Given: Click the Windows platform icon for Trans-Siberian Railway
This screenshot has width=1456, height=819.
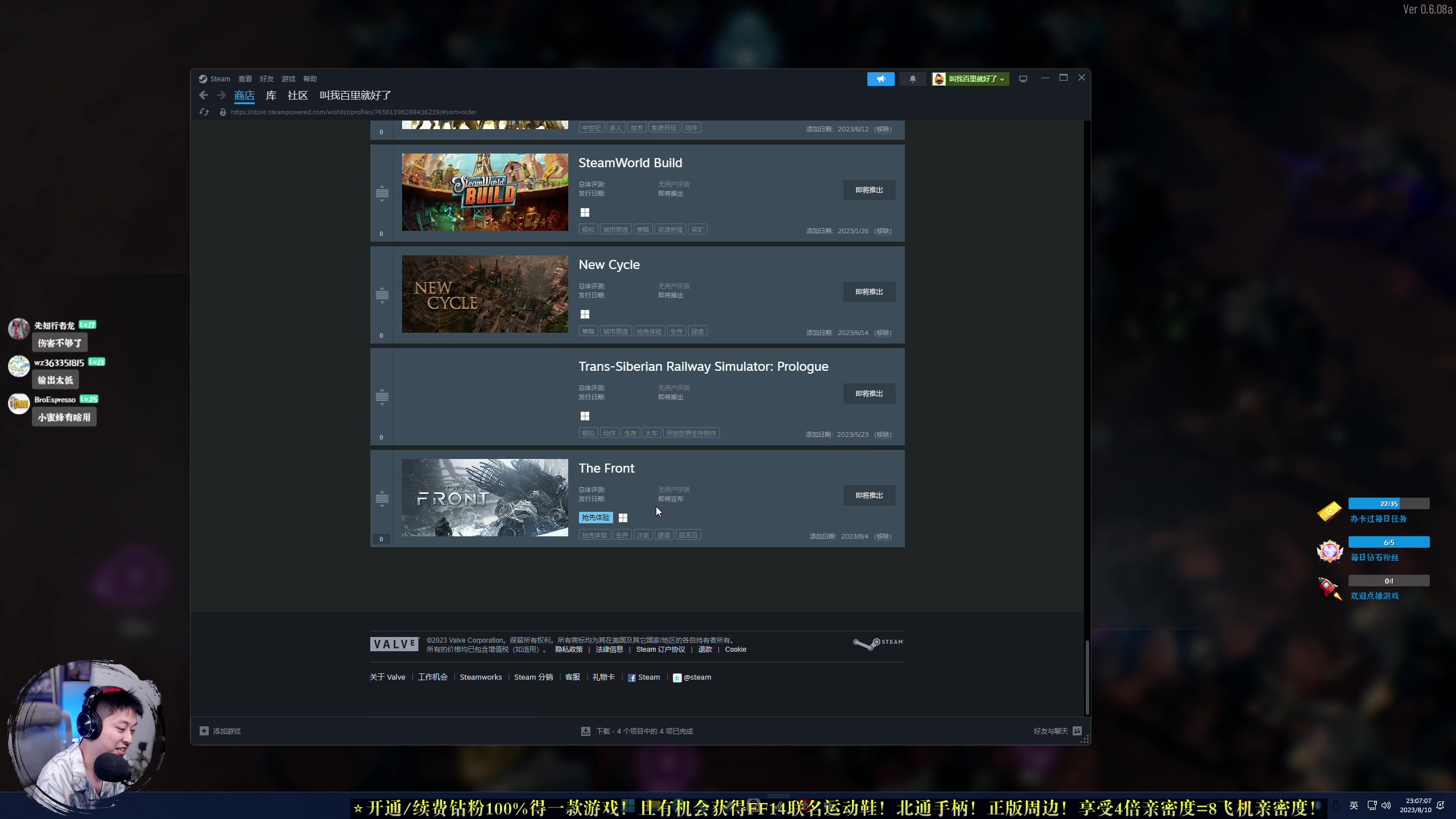Looking at the screenshot, I should tap(585, 416).
